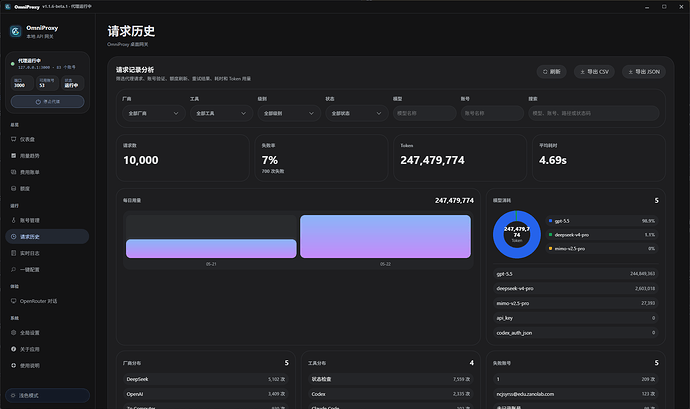The image size is (690, 409).
Task: Click the gpt-5.5 row showing 244,849,363
Action: tap(576, 274)
